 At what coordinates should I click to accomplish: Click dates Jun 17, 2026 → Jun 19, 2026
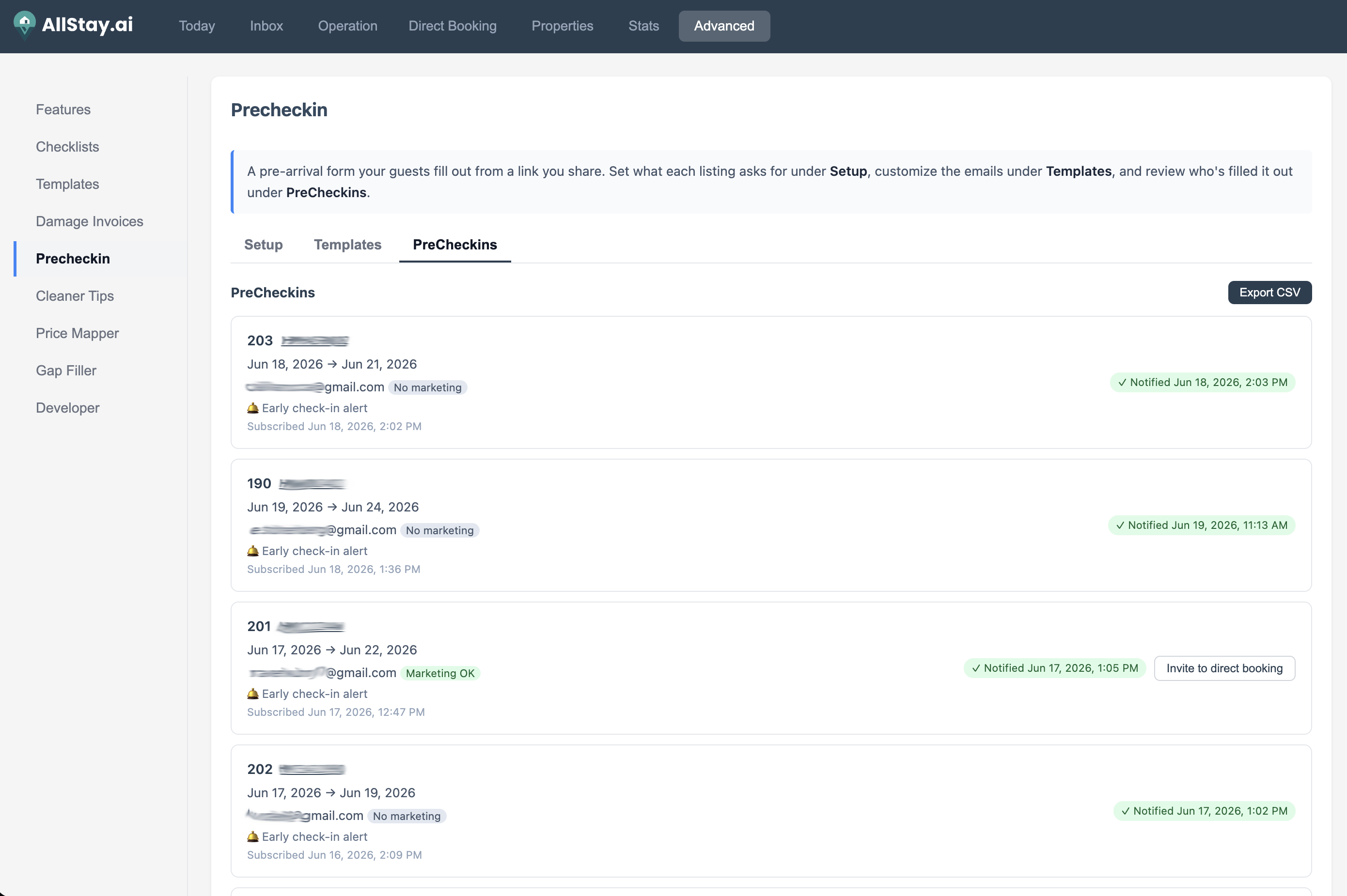coord(331,792)
